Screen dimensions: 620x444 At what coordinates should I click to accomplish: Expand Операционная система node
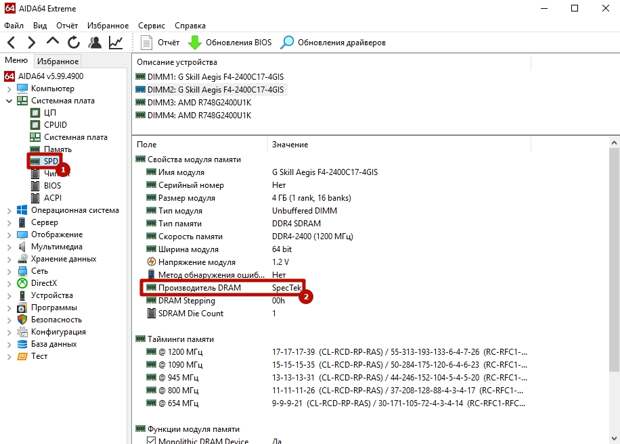(9, 211)
